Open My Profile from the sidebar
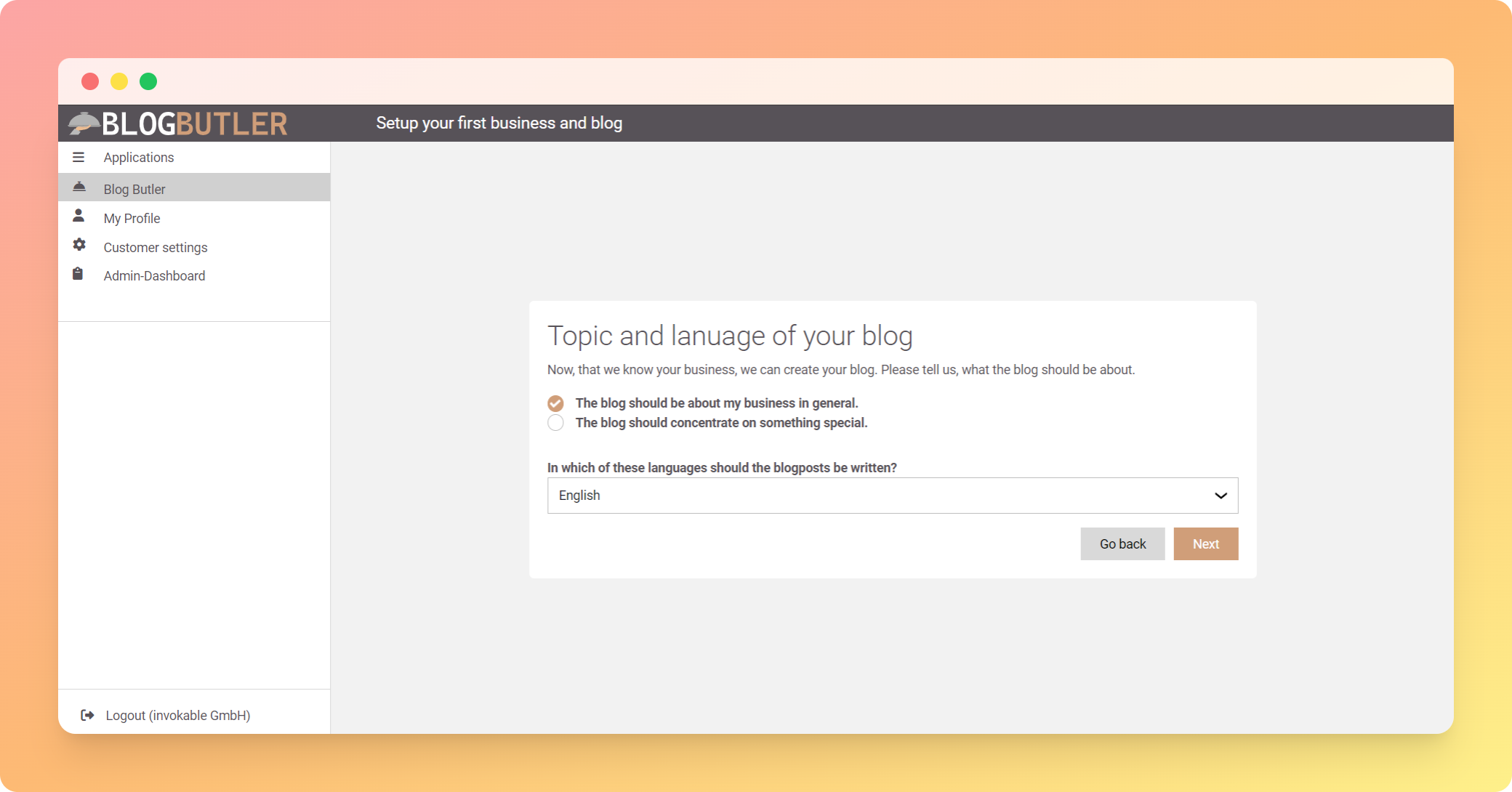Image resolution: width=1512 pixels, height=792 pixels. tap(132, 218)
